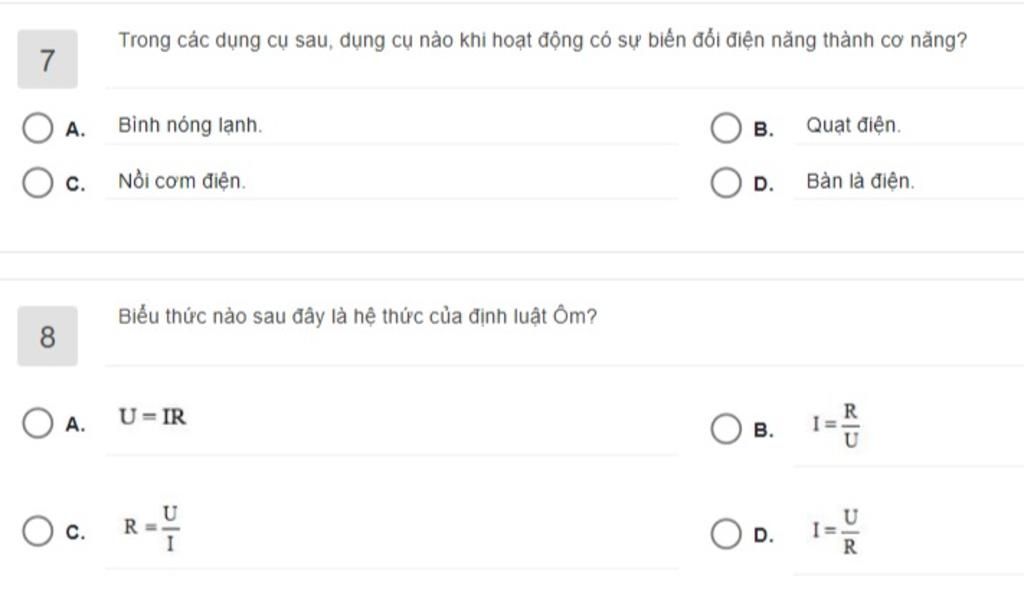This screenshot has height=606, width=1024.
Task: Click the 'Bình nóng lạnh.' answer text
Action: (190, 126)
